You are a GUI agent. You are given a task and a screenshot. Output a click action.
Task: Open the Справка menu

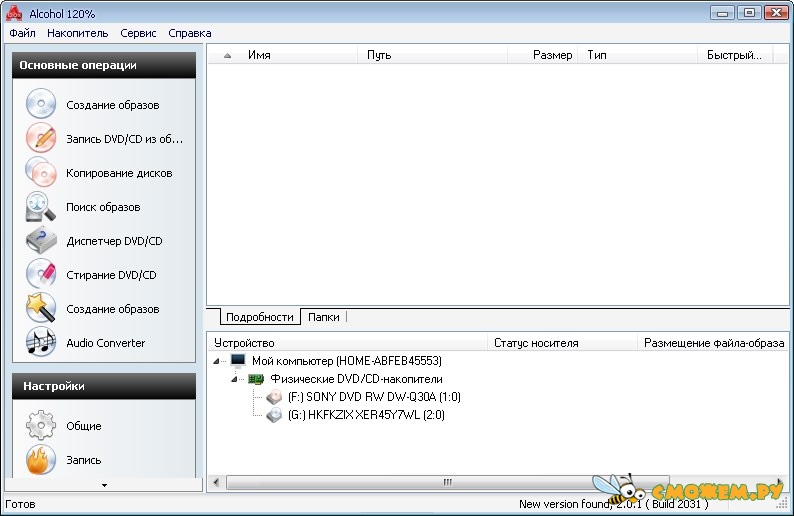pos(190,33)
